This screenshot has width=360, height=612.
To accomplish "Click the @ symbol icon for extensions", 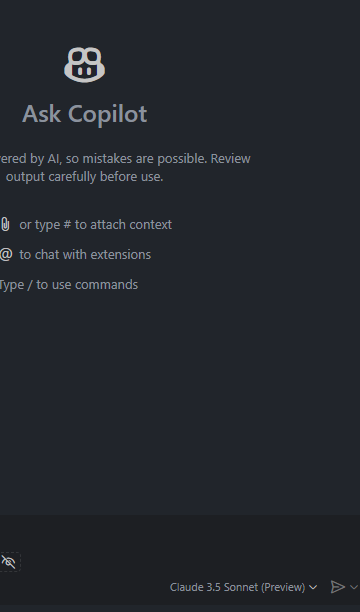I will pos(6,254).
